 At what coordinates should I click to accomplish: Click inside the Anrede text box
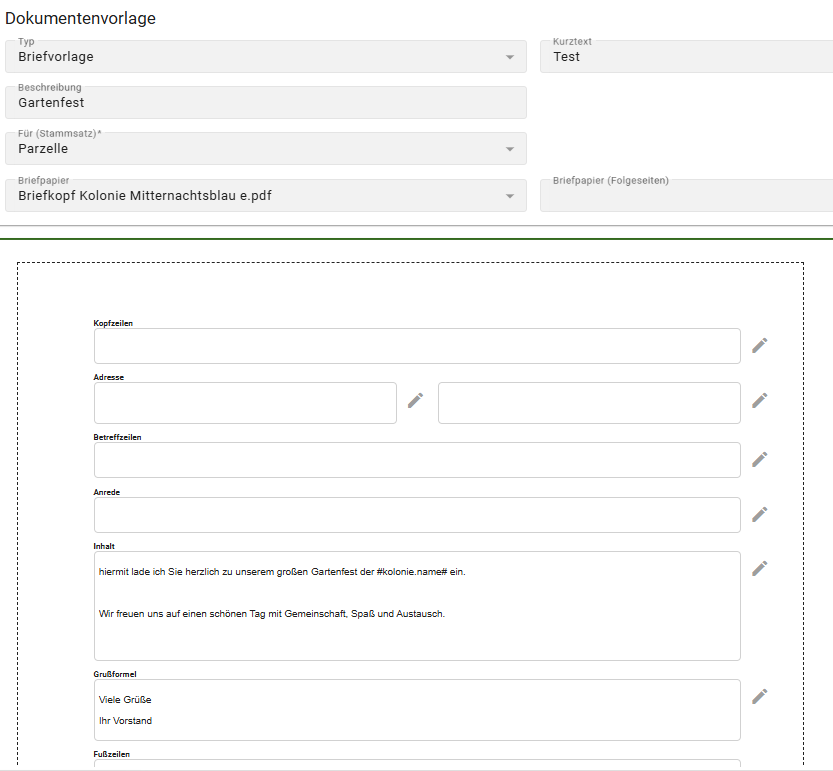(417, 515)
